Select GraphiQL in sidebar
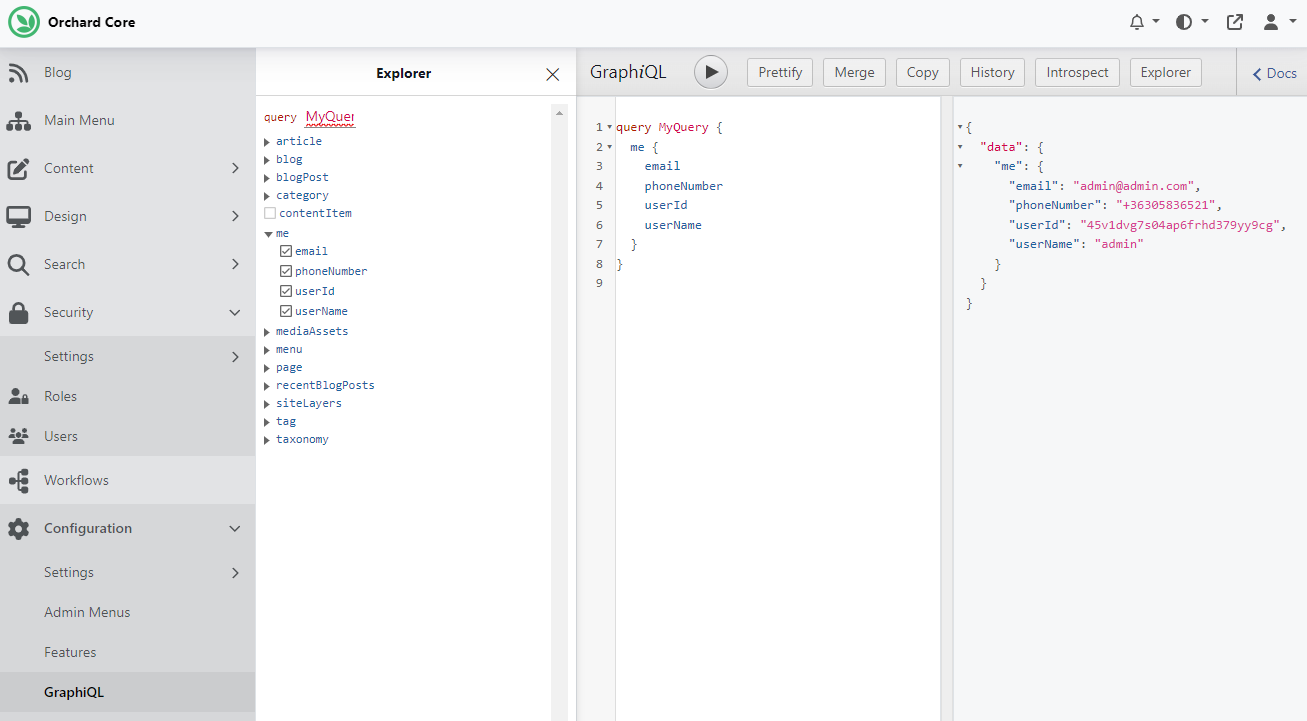Screen dimensions: 1307x721 point(128,693)
